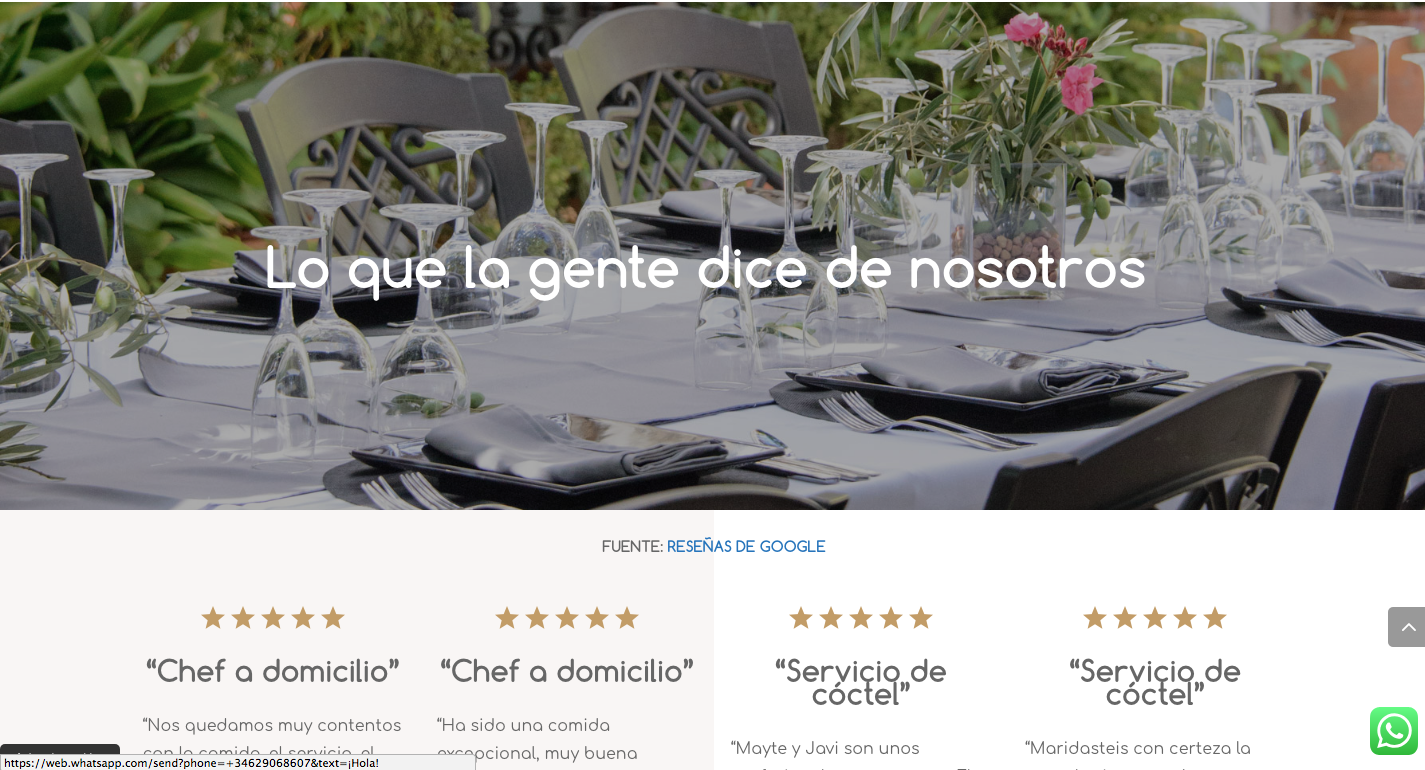Click the "Maridasteis con certeza la" review text

tap(1138, 749)
